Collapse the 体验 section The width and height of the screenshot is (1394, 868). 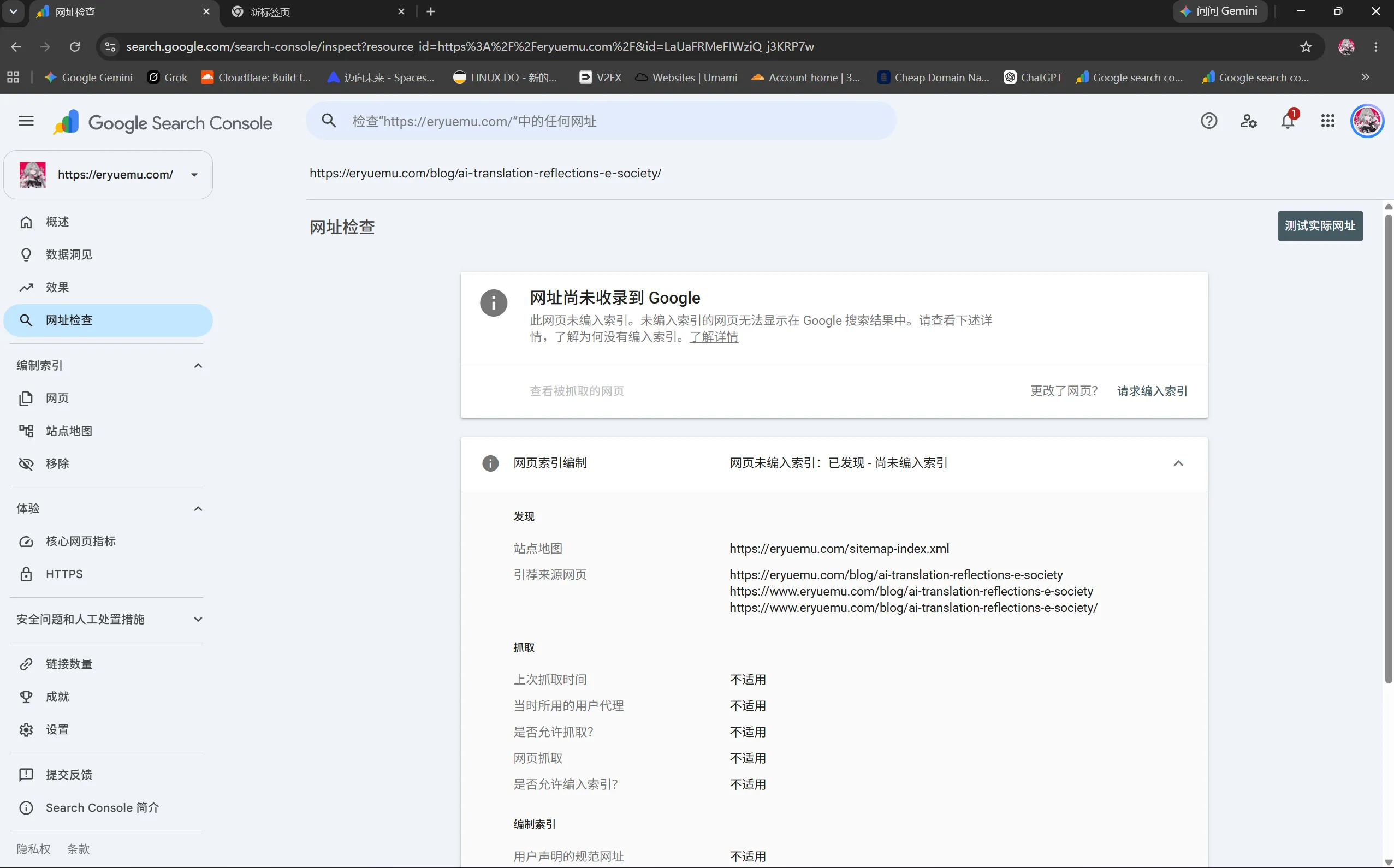[198, 509]
